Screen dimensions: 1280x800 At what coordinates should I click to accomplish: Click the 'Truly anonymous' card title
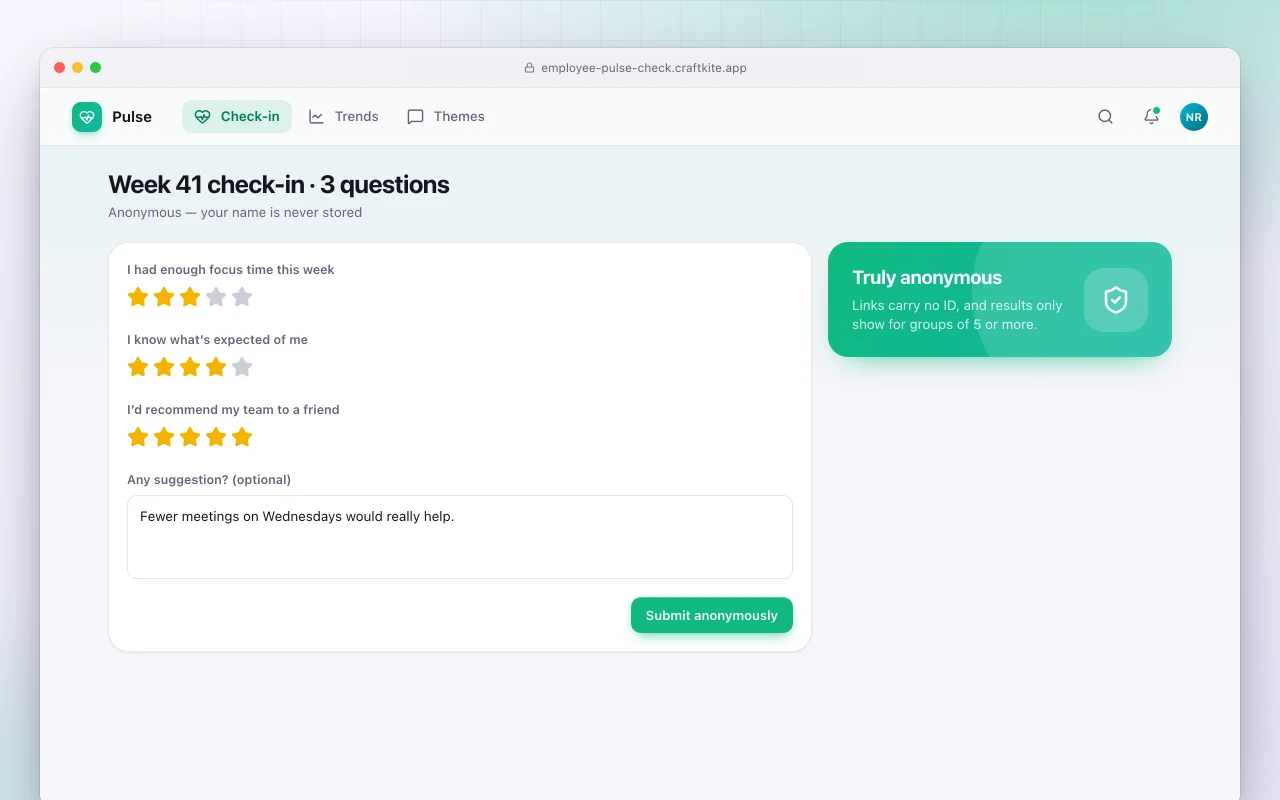click(927, 278)
